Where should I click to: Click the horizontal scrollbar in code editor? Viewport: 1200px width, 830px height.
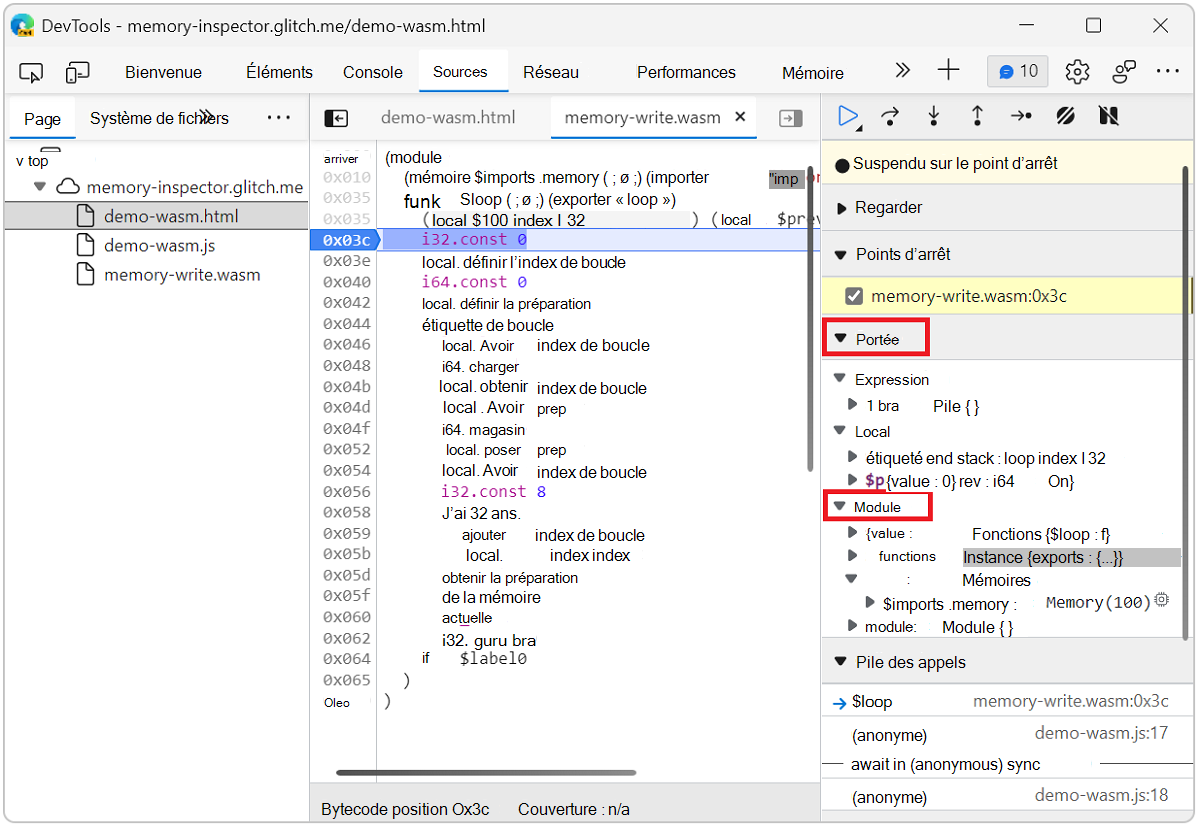(x=486, y=772)
